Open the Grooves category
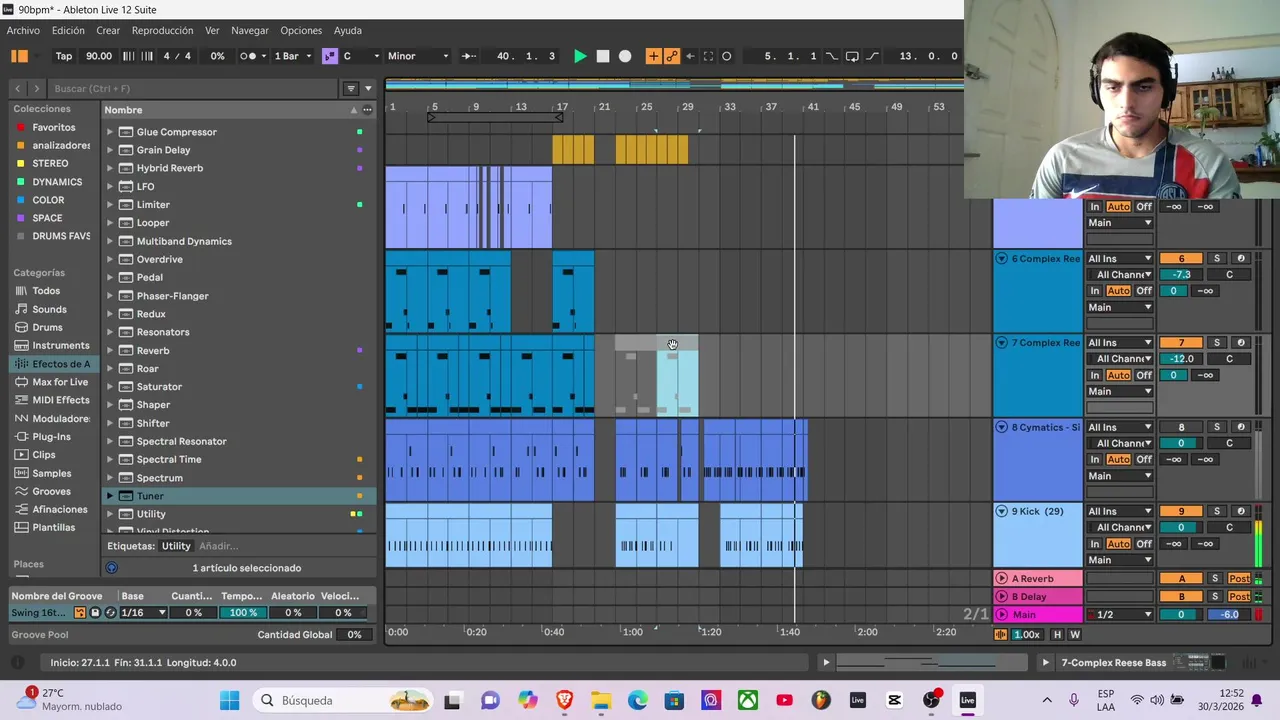 click(x=51, y=491)
